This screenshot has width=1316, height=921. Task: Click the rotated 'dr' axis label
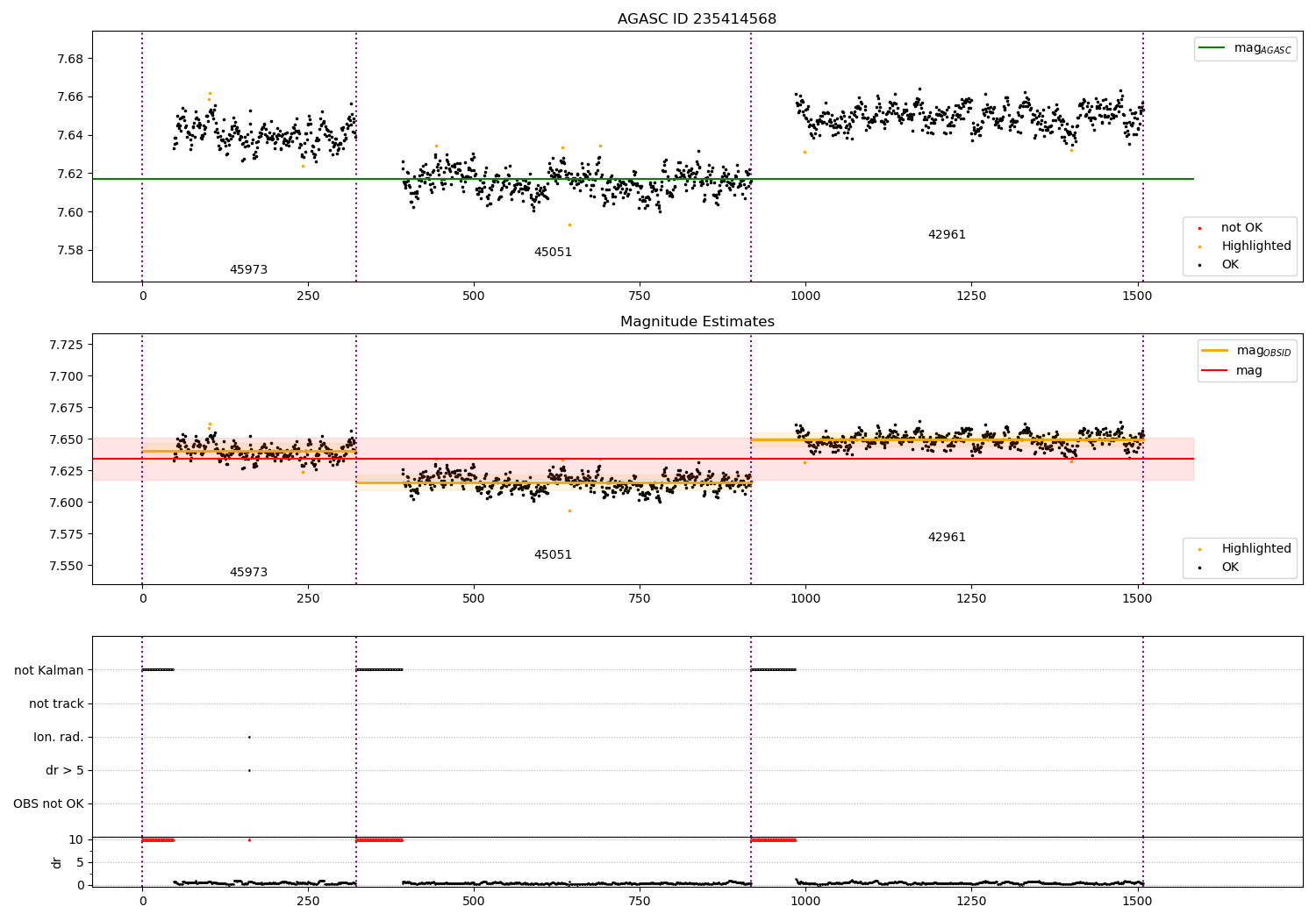coord(57,862)
